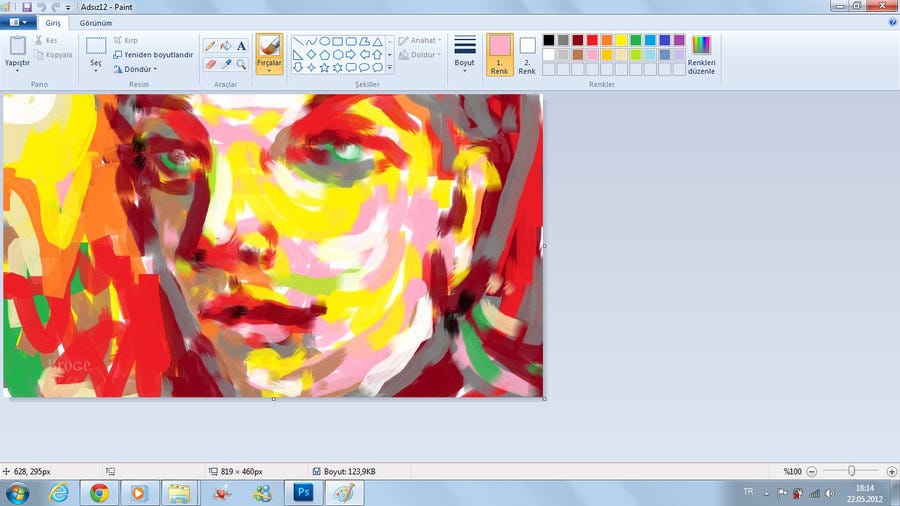Click the Kopyala copy button
The width and height of the screenshot is (900, 506).
(x=53, y=55)
